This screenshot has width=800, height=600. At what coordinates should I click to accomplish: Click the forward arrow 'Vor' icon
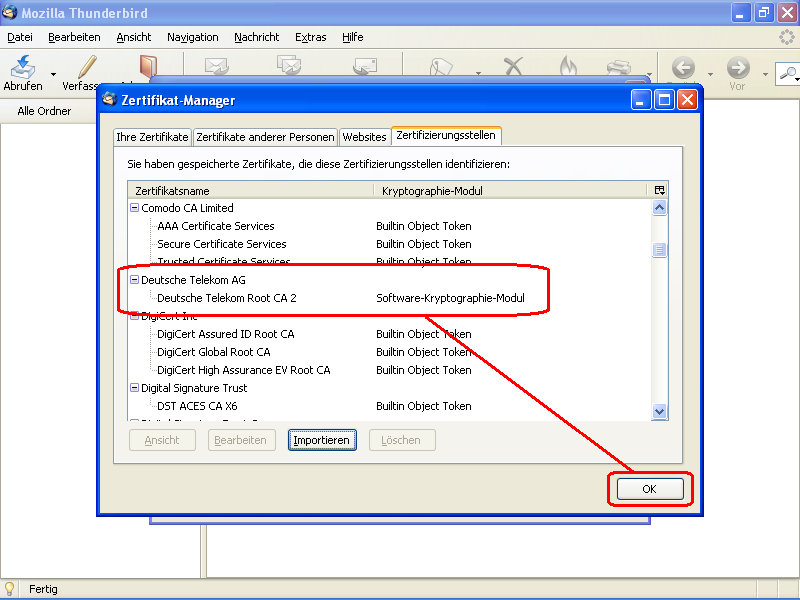[738, 68]
